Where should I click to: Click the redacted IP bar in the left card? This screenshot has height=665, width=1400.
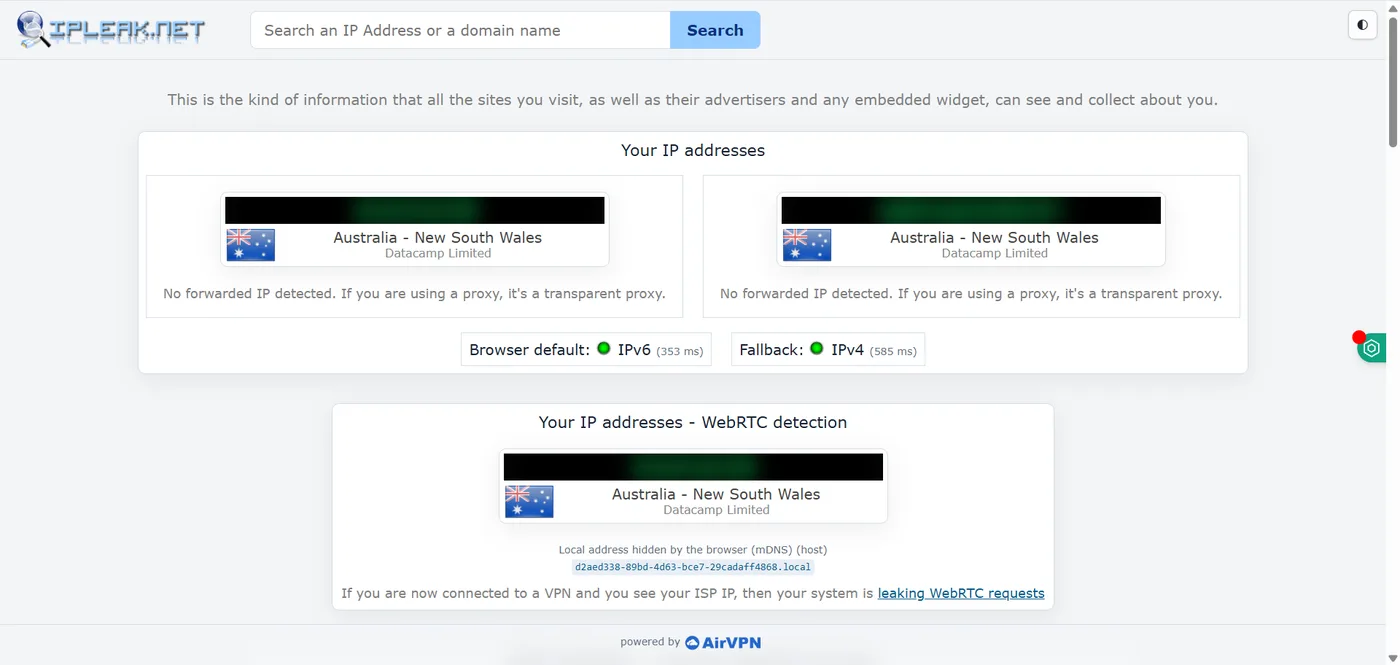pyautogui.click(x=415, y=210)
